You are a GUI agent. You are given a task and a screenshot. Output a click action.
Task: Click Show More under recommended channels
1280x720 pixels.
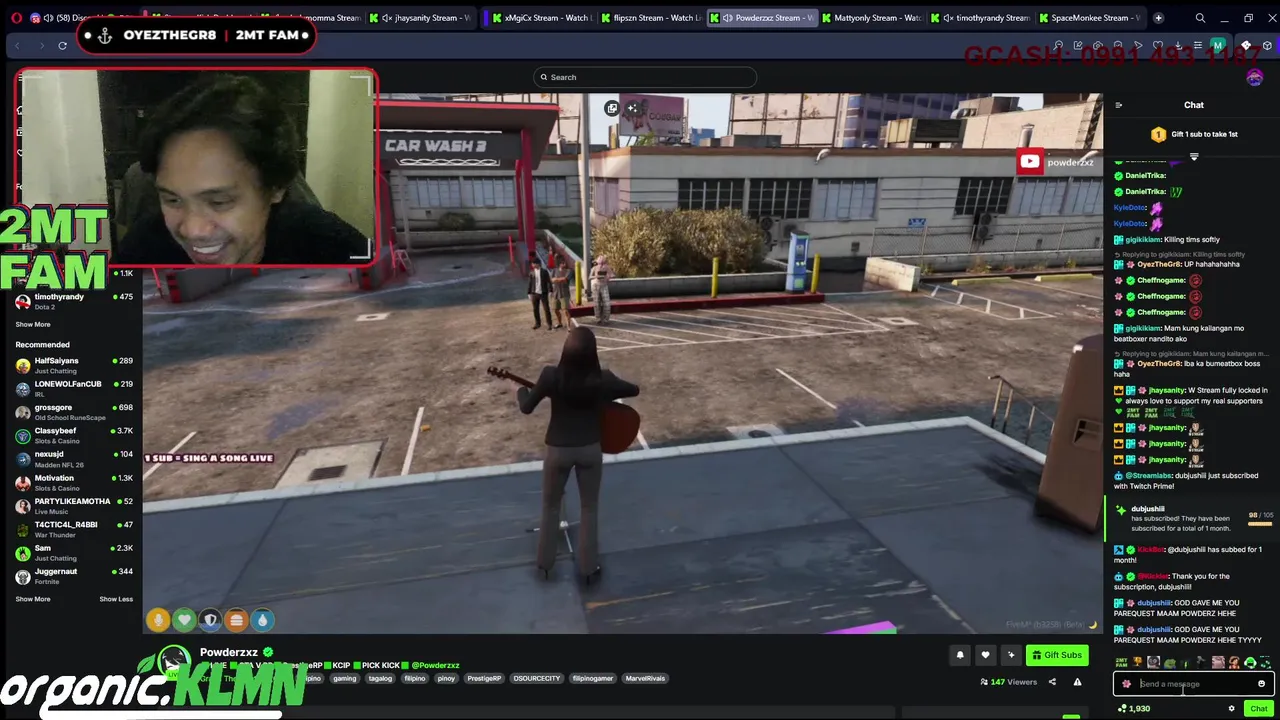click(32, 599)
